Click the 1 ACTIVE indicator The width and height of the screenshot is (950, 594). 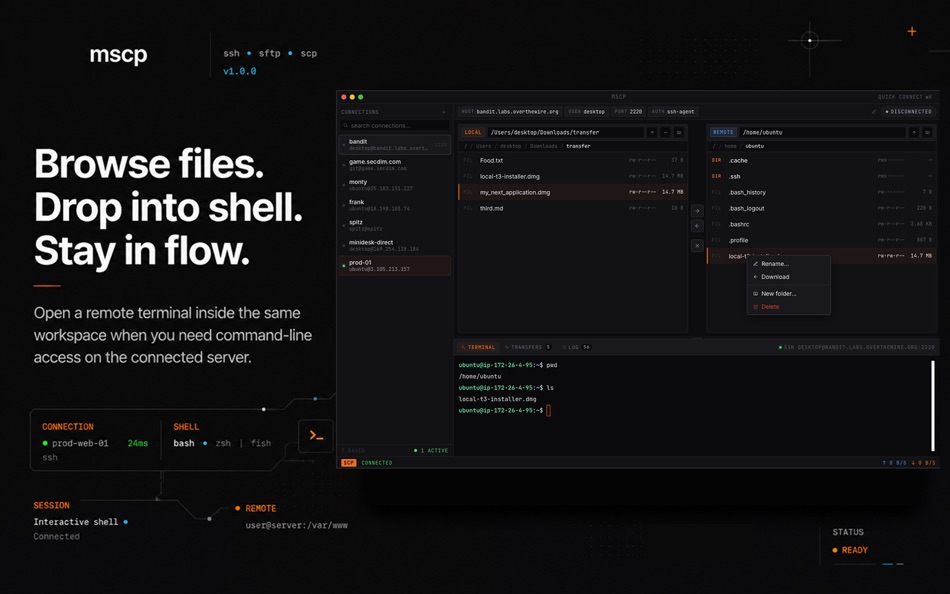[431, 450]
